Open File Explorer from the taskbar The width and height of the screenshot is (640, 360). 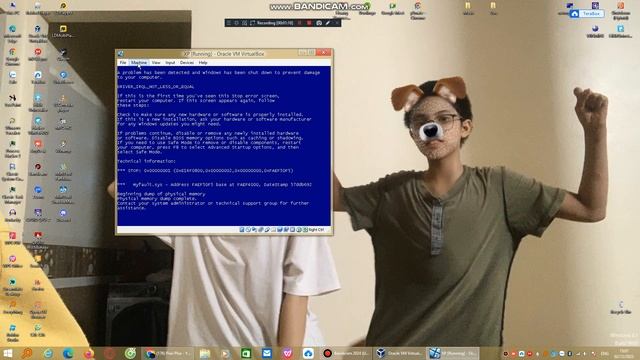(x=205, y=353)
